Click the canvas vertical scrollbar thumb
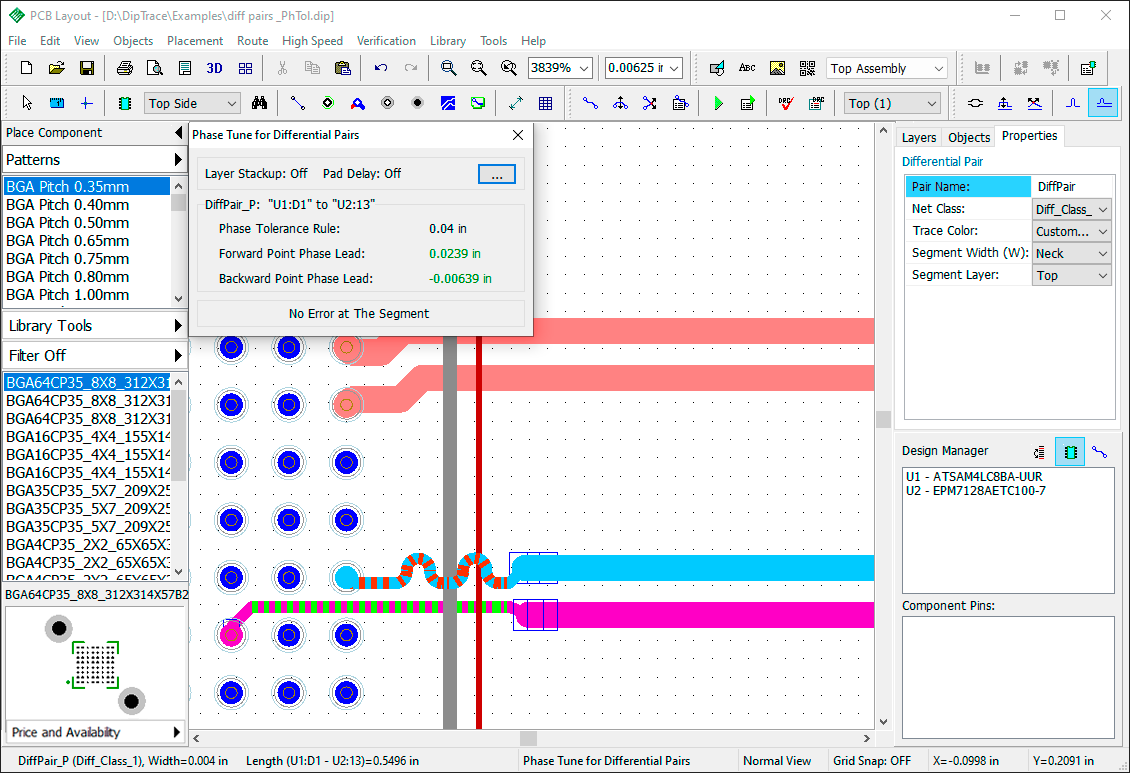The height and width of the screenshot is (773, 1130). [884, 419]
